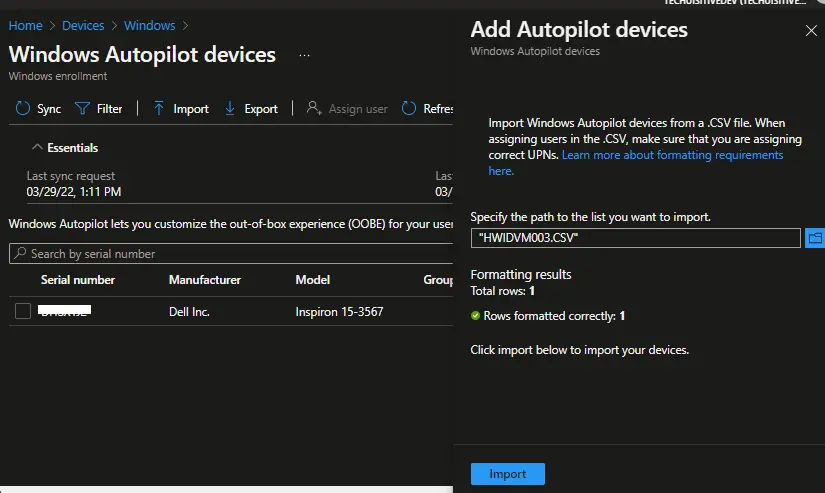This screenshot has width=825, height=493.
Task: Click the Refresh circular arrow icon
Action: coord(409,108)
